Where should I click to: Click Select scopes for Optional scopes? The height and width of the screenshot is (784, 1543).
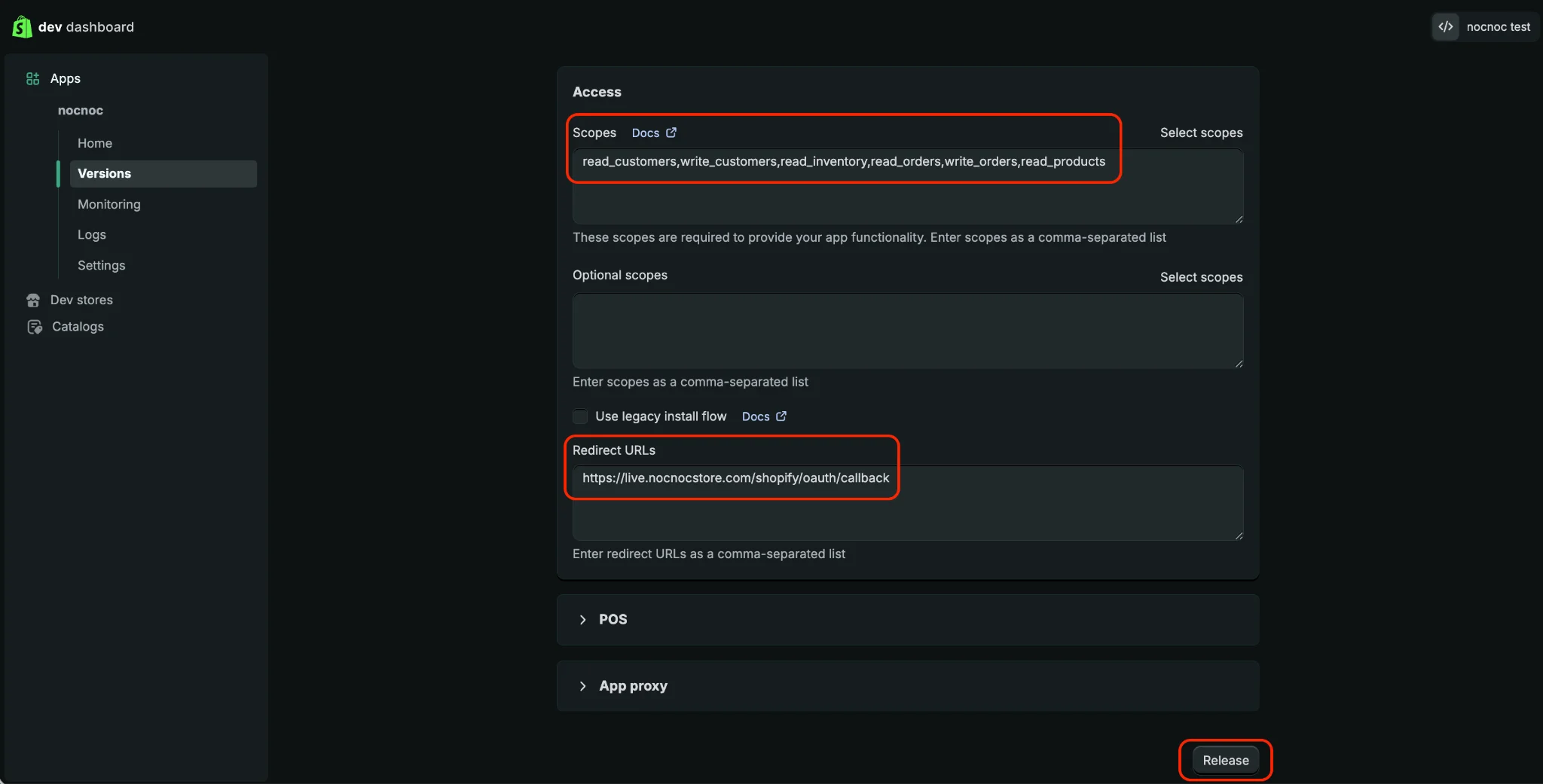tap(1202, 277)
